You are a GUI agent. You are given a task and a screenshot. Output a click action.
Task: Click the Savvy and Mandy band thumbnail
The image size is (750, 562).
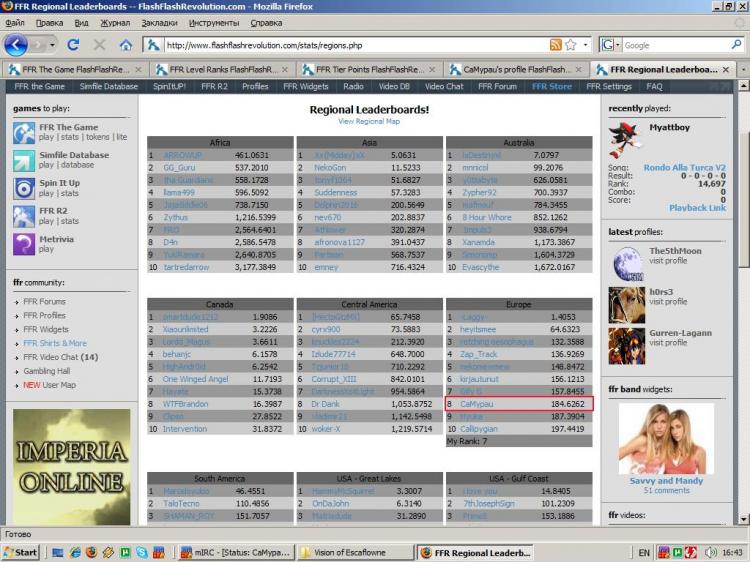pyautogui.click(x=666, y=438)
